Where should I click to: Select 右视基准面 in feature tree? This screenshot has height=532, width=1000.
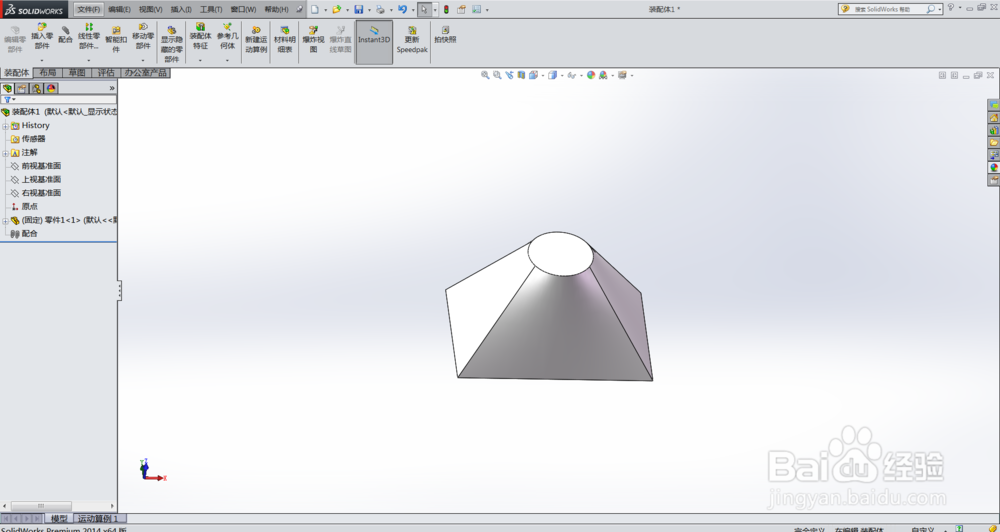41,193
